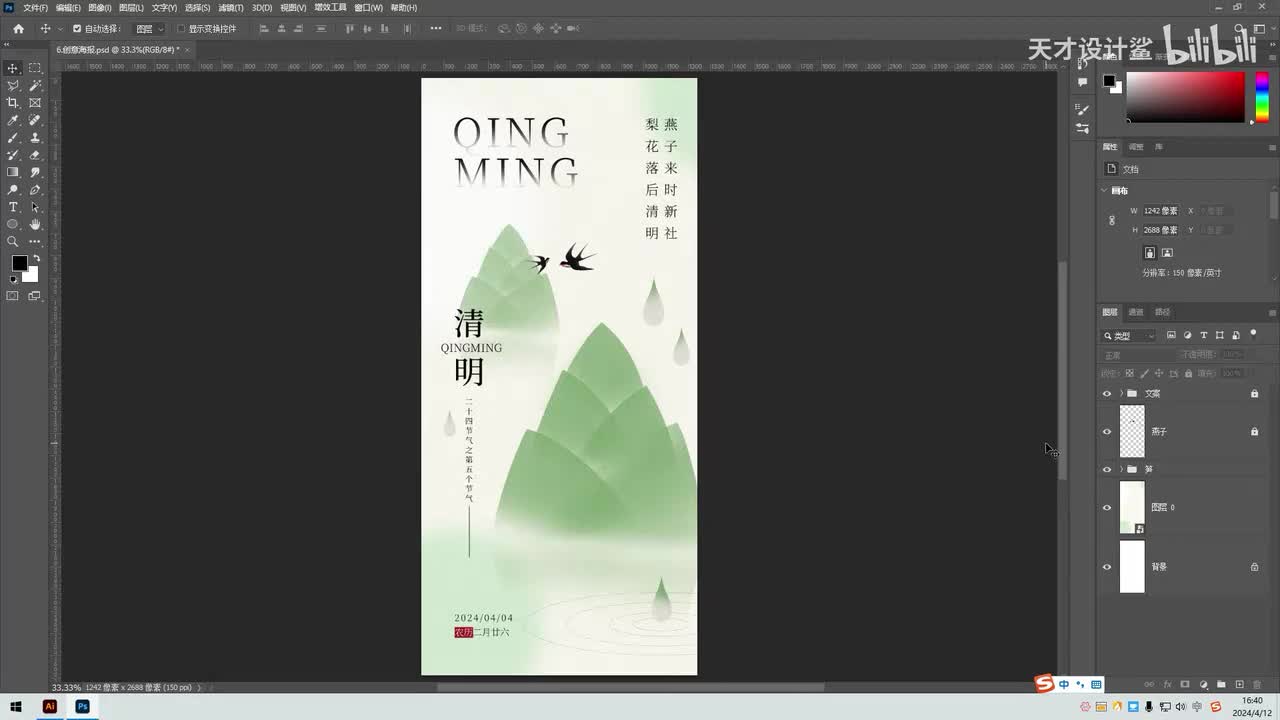
Task: Select the History Brush tool
Action: [13, 155]
